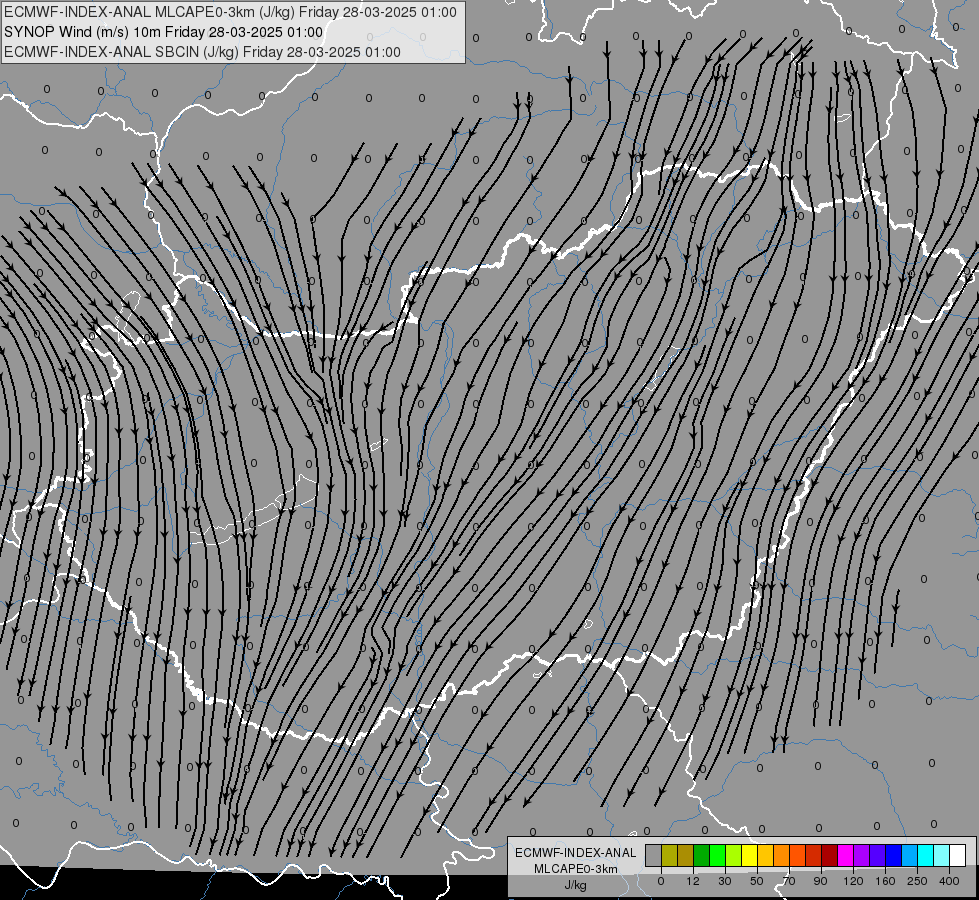Viewport: 979px width, 900px height.
Task: Click the pure yellow legend swatch
Action: point(750,855)
